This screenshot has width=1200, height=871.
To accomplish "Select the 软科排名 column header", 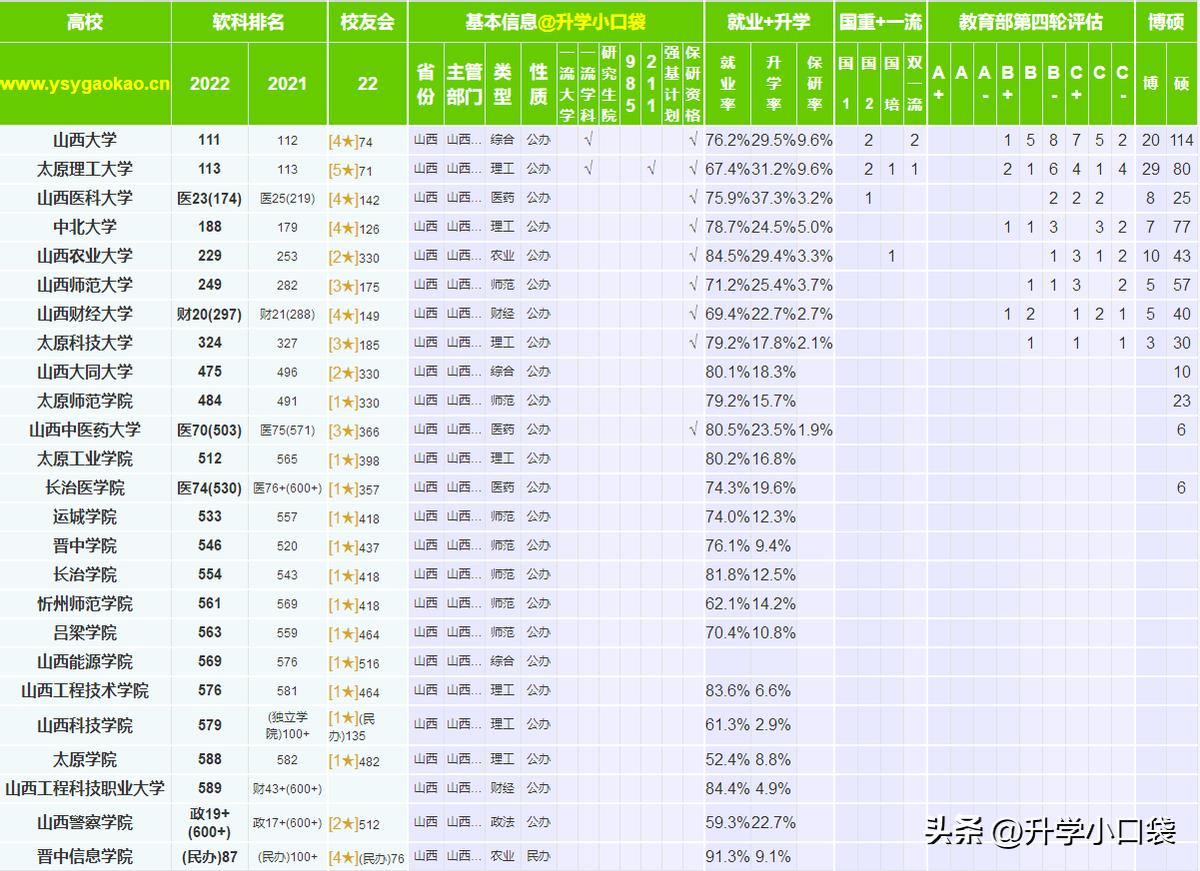I will (x=249, y=22).
